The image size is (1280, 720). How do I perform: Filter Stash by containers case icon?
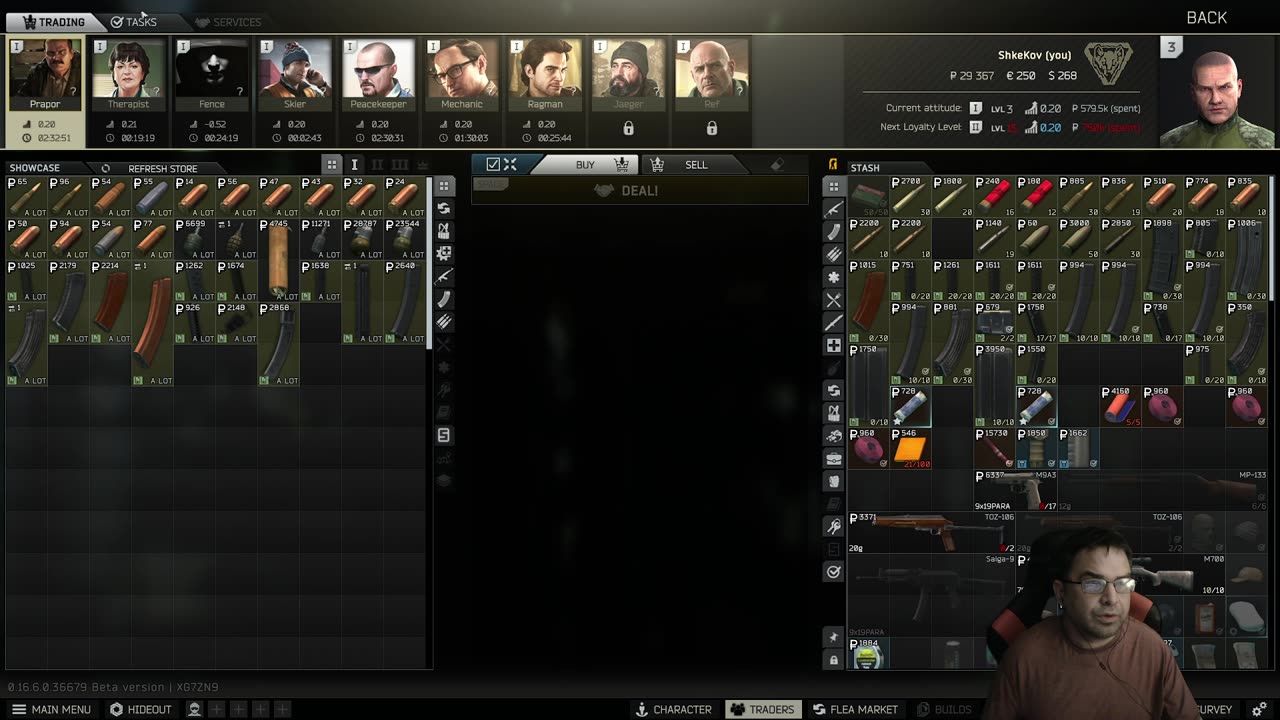(x=833, y=458)
